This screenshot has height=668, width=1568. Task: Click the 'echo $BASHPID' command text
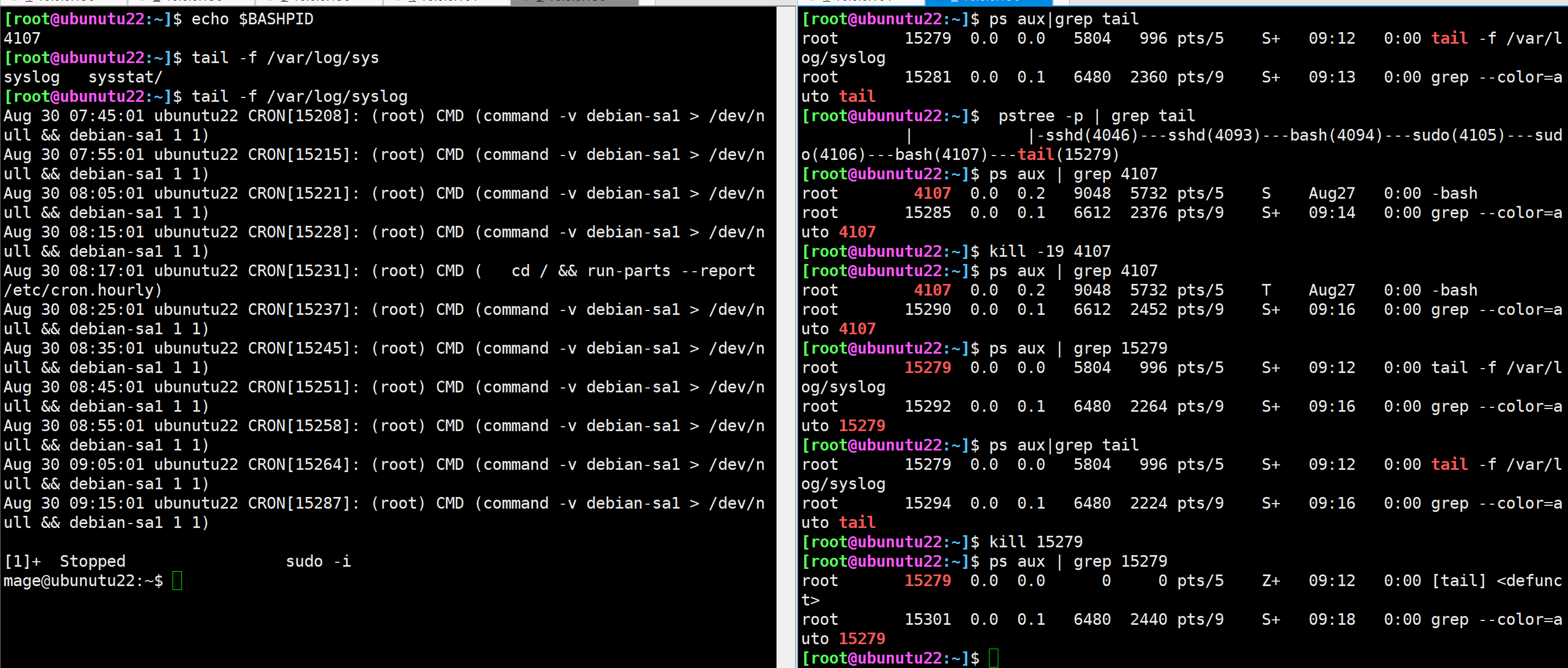pos(252,19)
